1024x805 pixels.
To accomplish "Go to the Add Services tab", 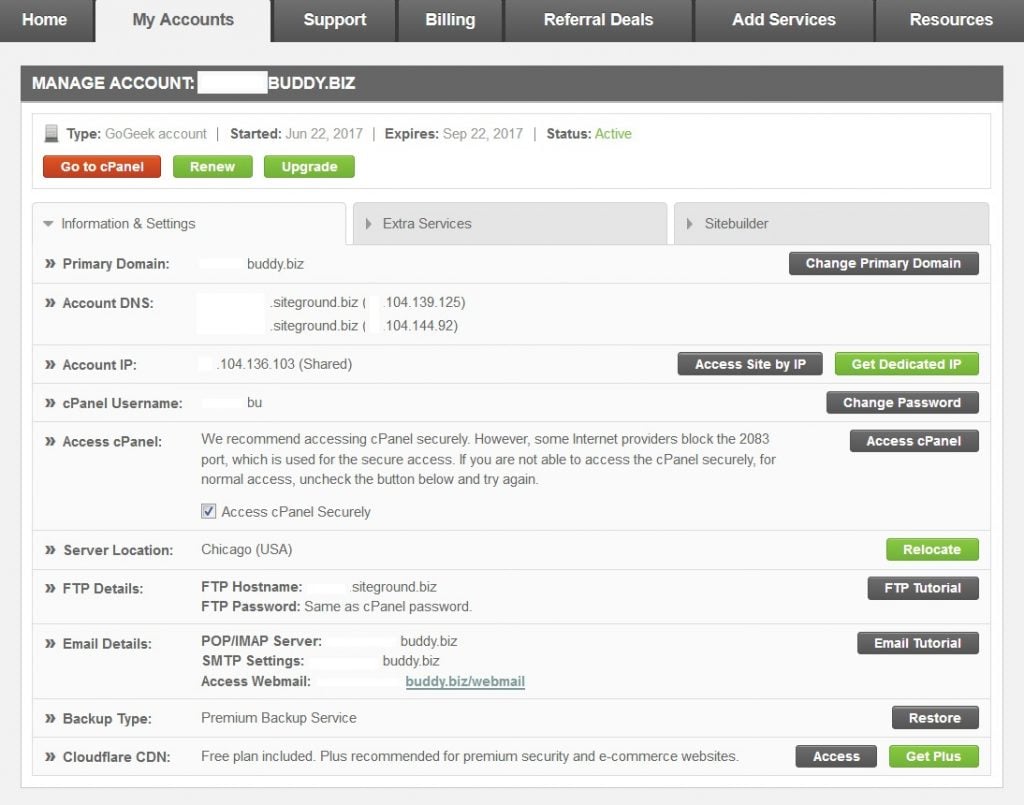I will coord(783,20).
